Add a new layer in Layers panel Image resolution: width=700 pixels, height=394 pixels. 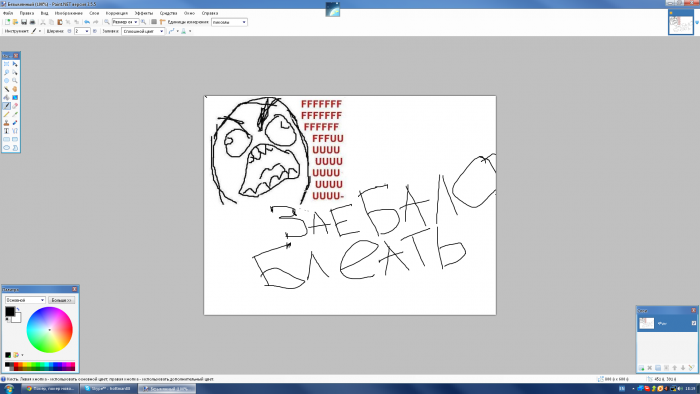pos(641,368)
